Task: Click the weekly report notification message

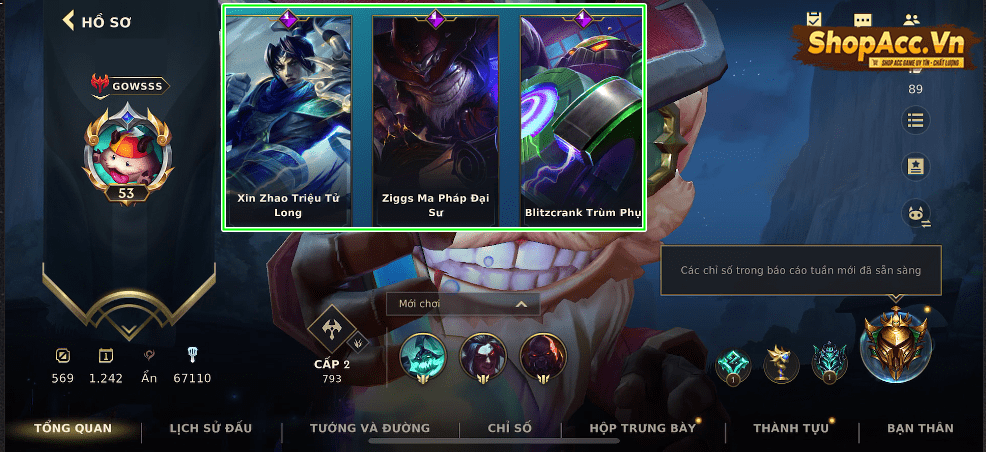Action: point(800,270)
